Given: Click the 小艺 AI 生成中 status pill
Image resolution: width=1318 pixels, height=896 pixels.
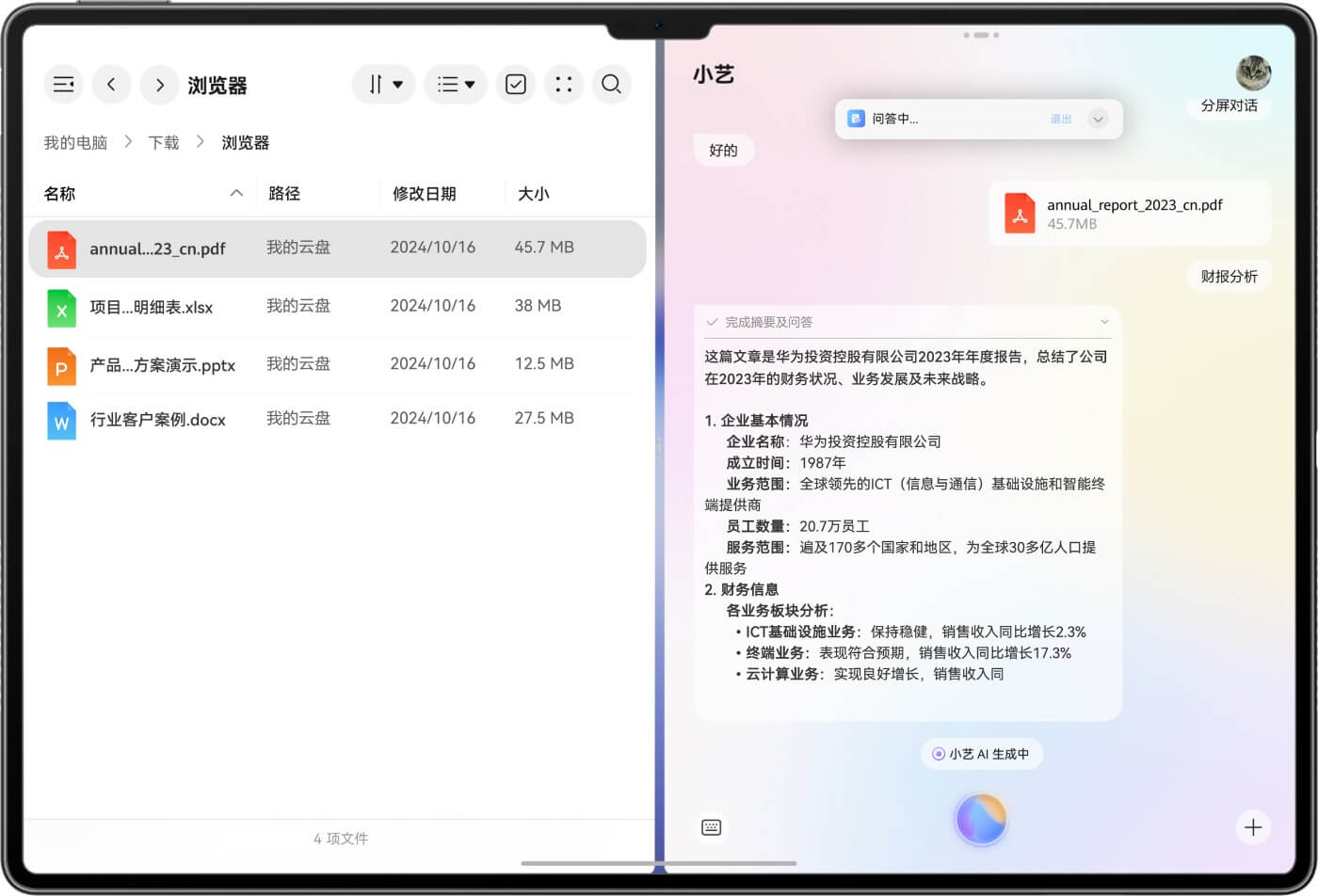Looking at the screenshot, I should 981,754.
